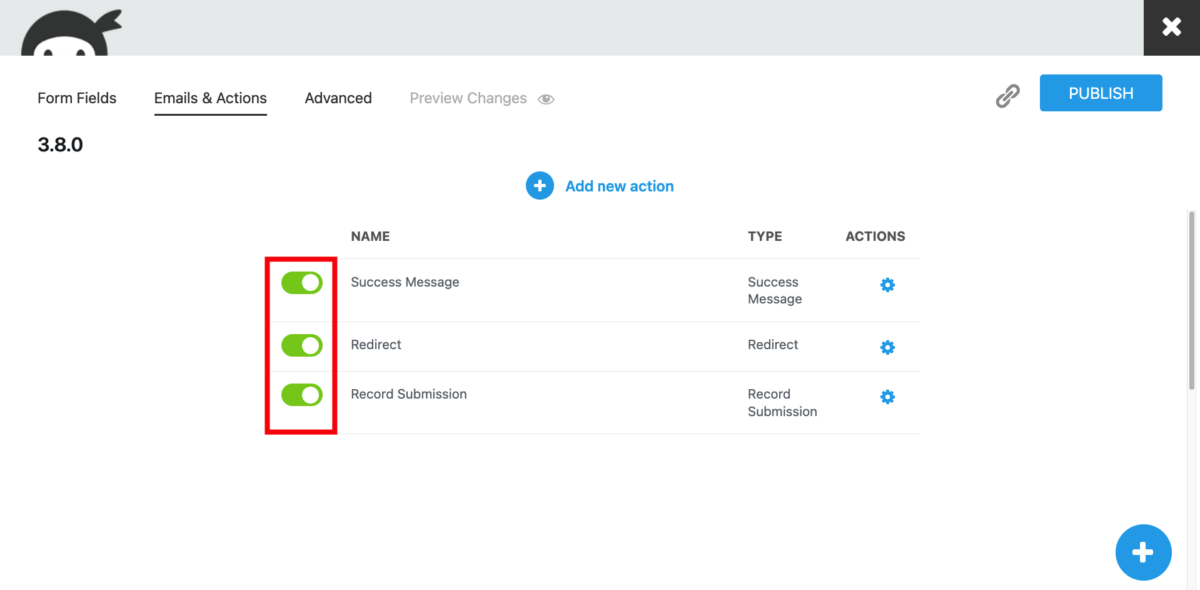
Task: Add a new action
Action: point(619,185)
